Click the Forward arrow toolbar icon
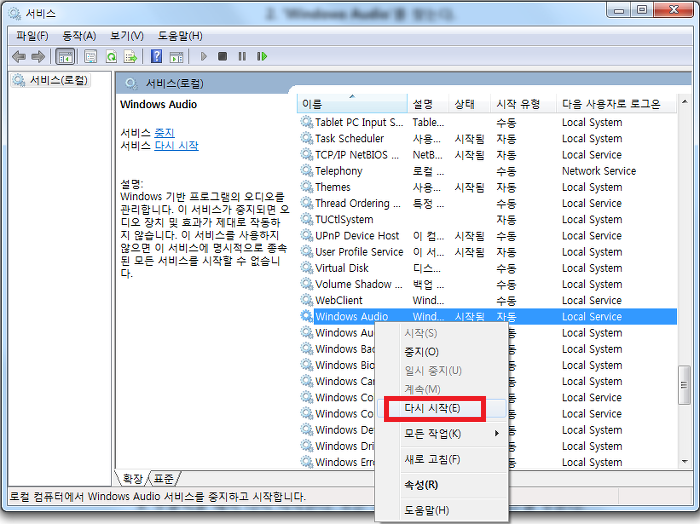This screenshot has height=524, width=700. tap(38, 56)
